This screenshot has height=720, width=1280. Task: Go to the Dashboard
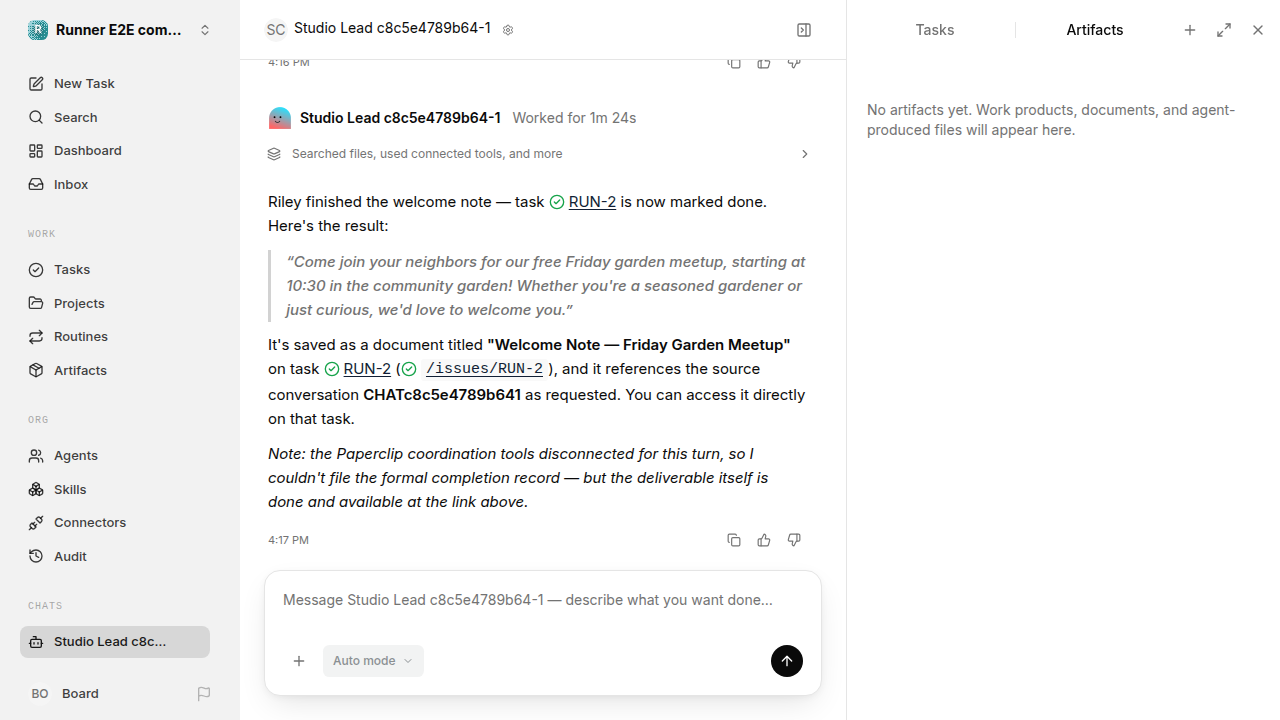click(115, 151)
